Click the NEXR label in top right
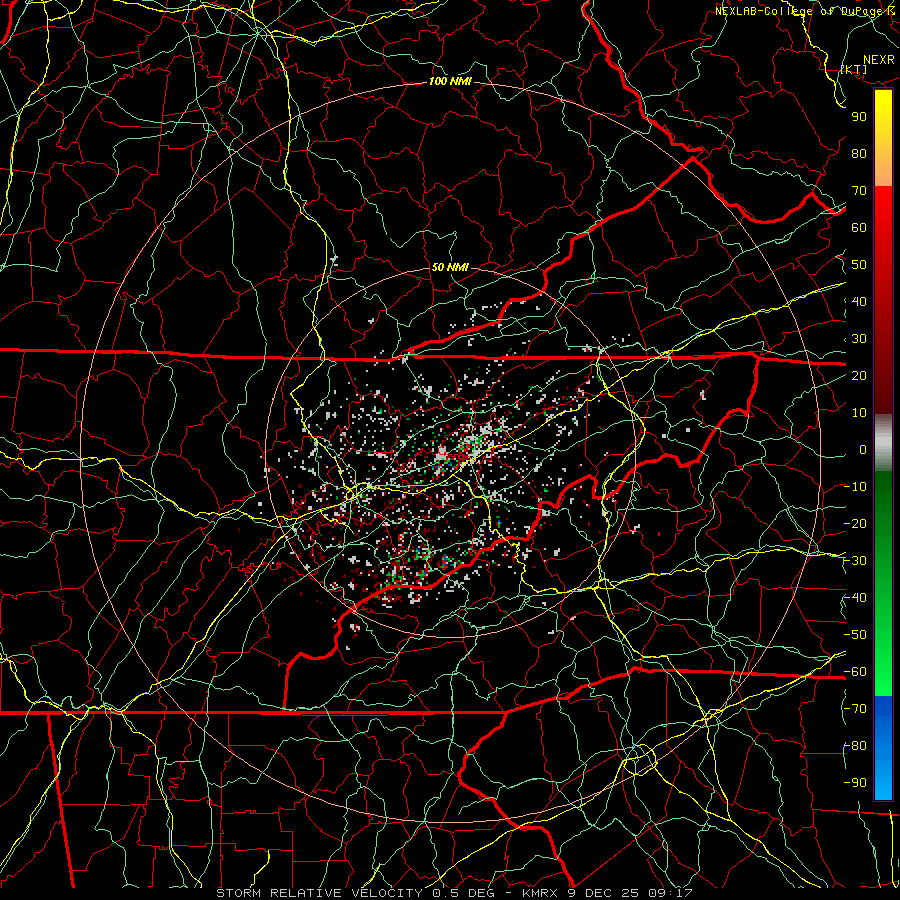The height and width of the screenshot is (900, 900). click(x=879, y=60)
